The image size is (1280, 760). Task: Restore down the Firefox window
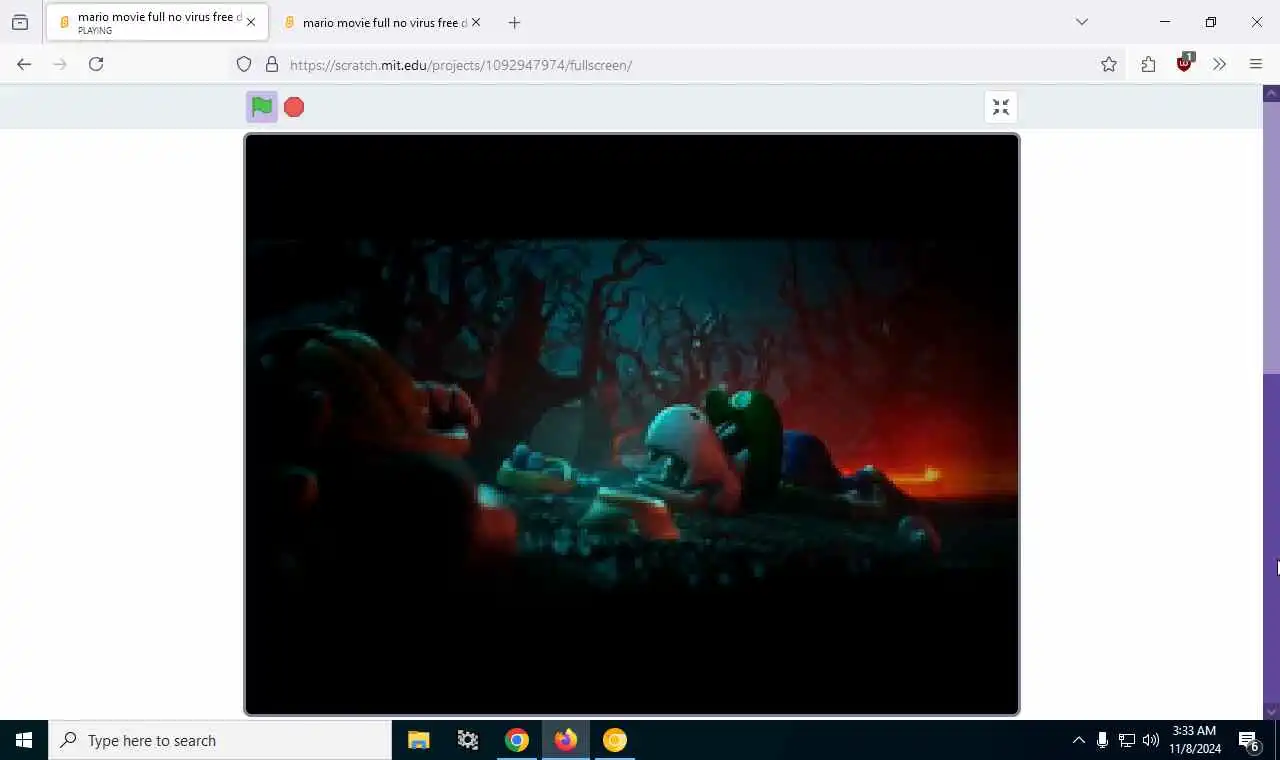click(1211, 22)
